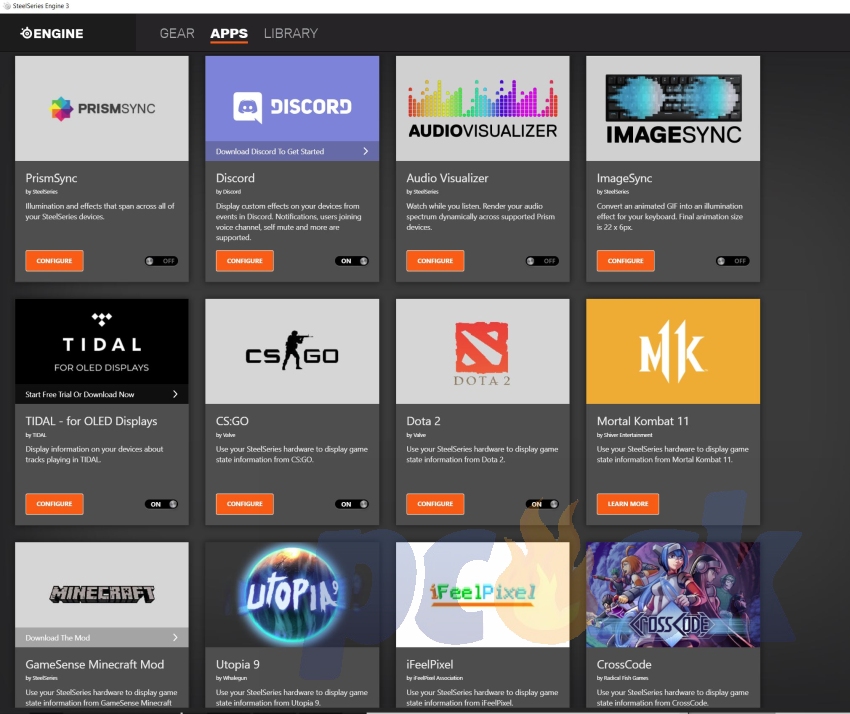Enable the ImageSync toggle

[x=732, y=261]
